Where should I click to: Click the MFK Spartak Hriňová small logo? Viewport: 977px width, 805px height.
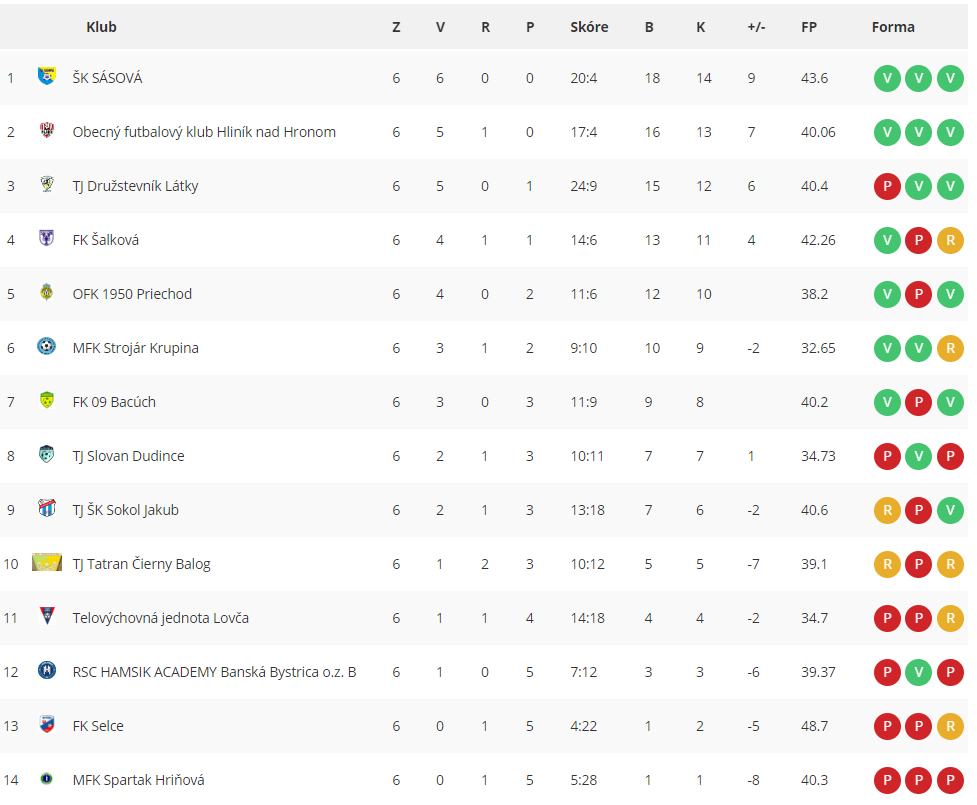(x=47, y=778)
